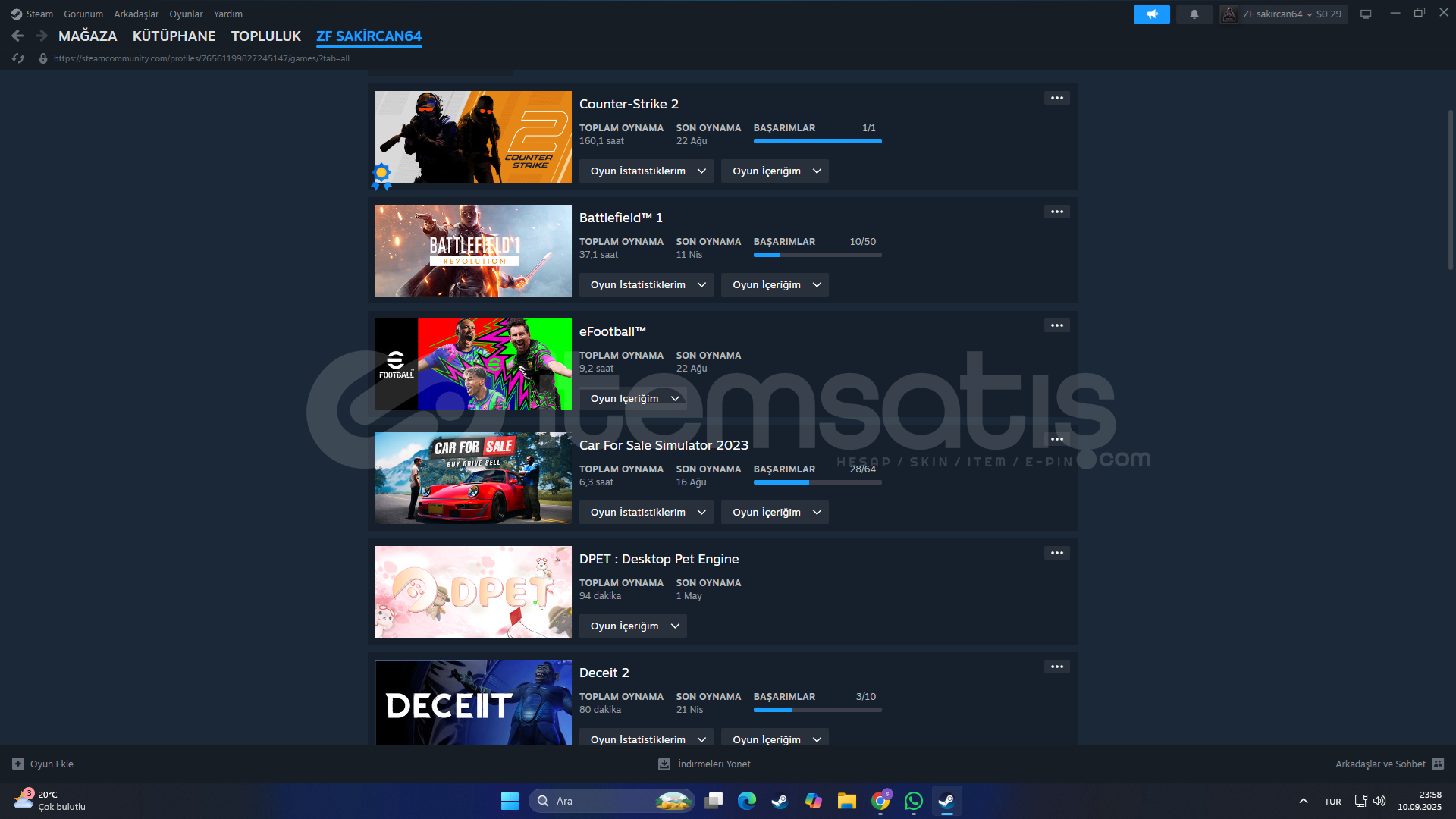Click the forward navigation arrow
1456x819 pixels.
42,36
